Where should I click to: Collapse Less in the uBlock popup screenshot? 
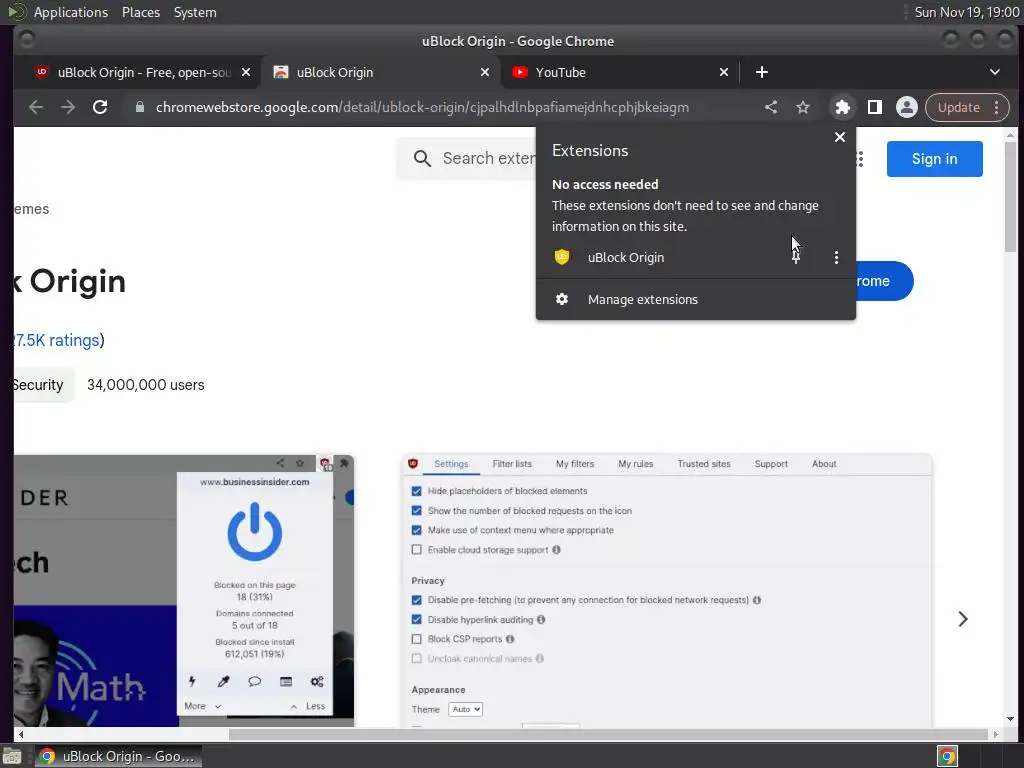pyautogui.click(x=308, y=706)
